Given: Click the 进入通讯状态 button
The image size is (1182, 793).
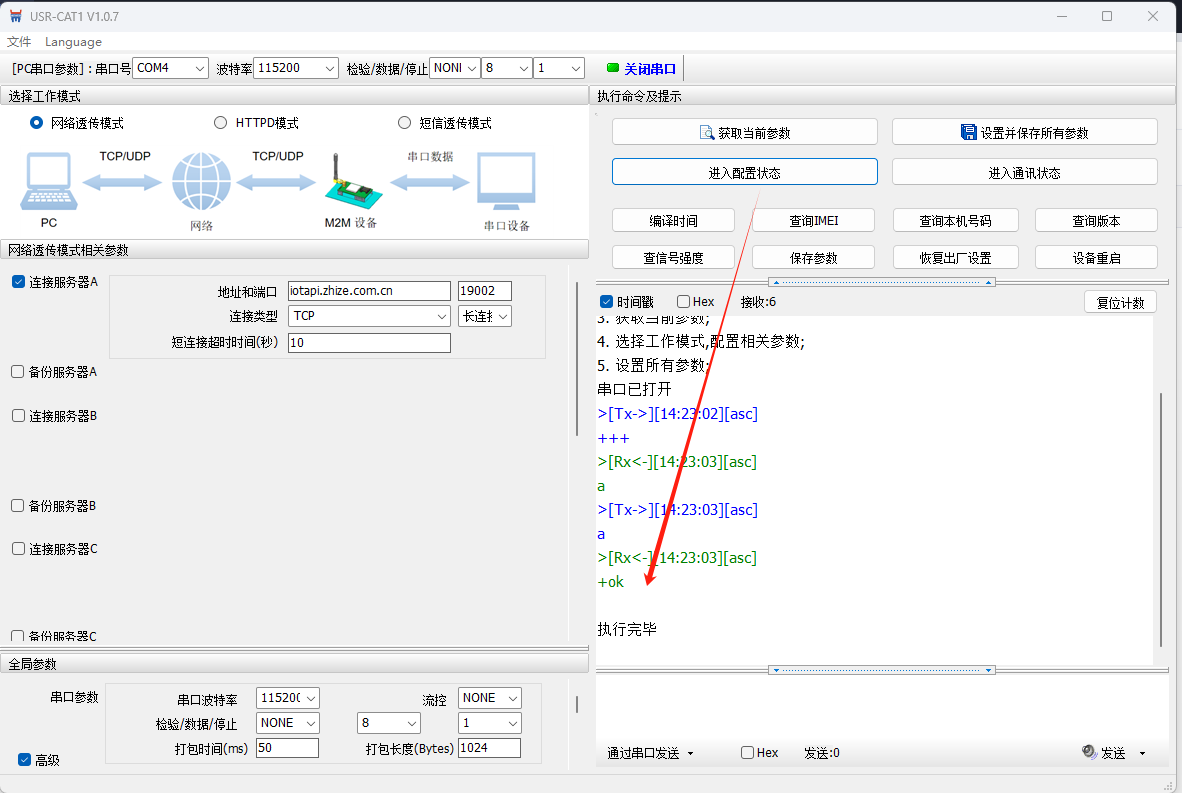Looking at the screenshot, I should pos(1024,172).
